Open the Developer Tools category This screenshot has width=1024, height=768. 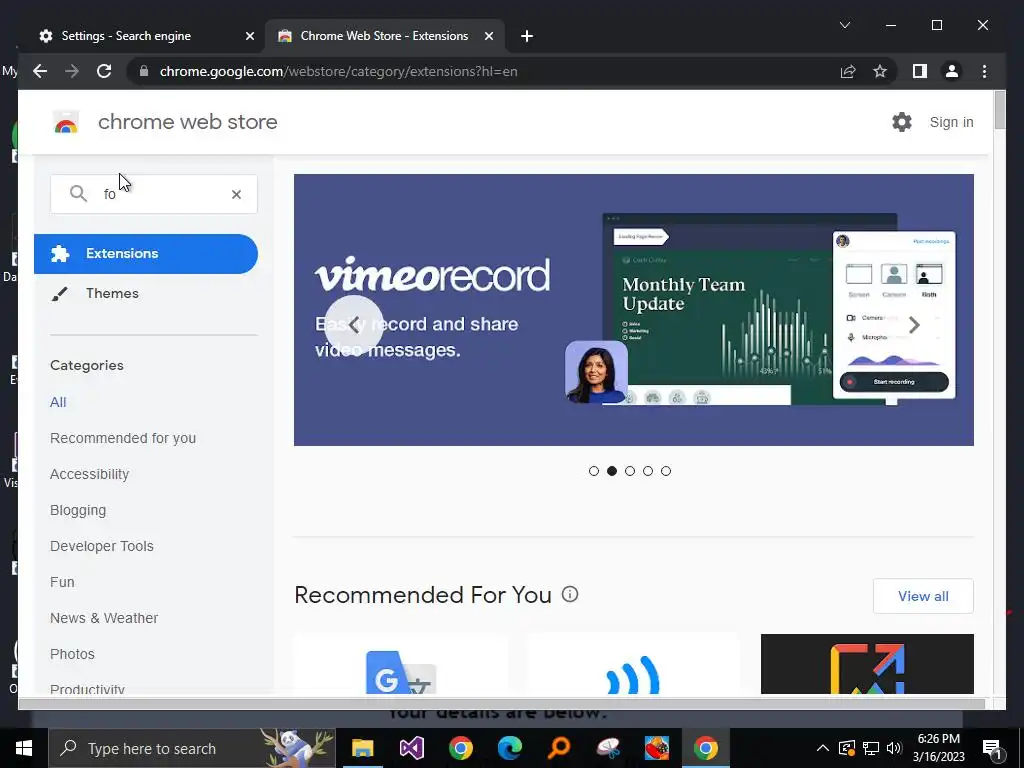tap(102, 546)
